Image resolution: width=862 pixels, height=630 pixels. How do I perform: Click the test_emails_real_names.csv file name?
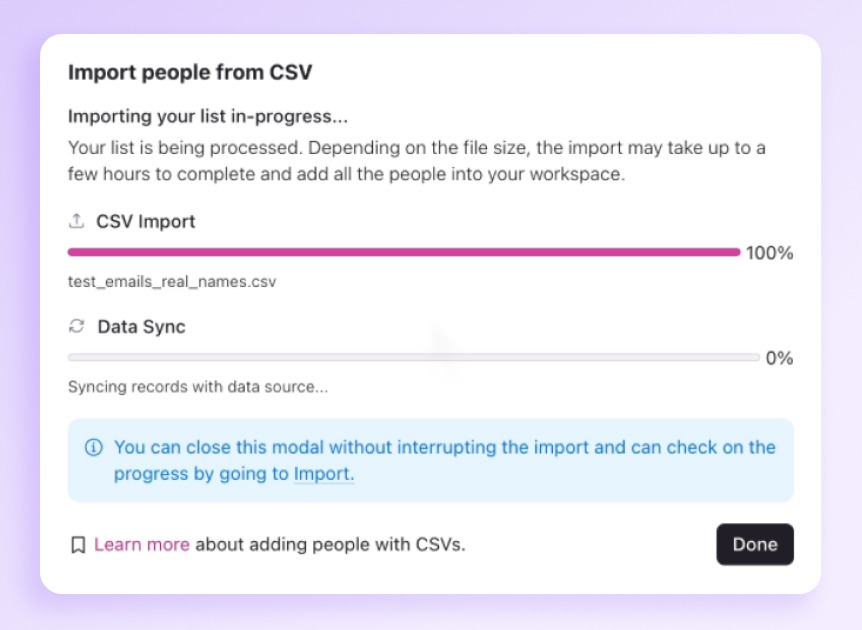click(x=172, y=282)
